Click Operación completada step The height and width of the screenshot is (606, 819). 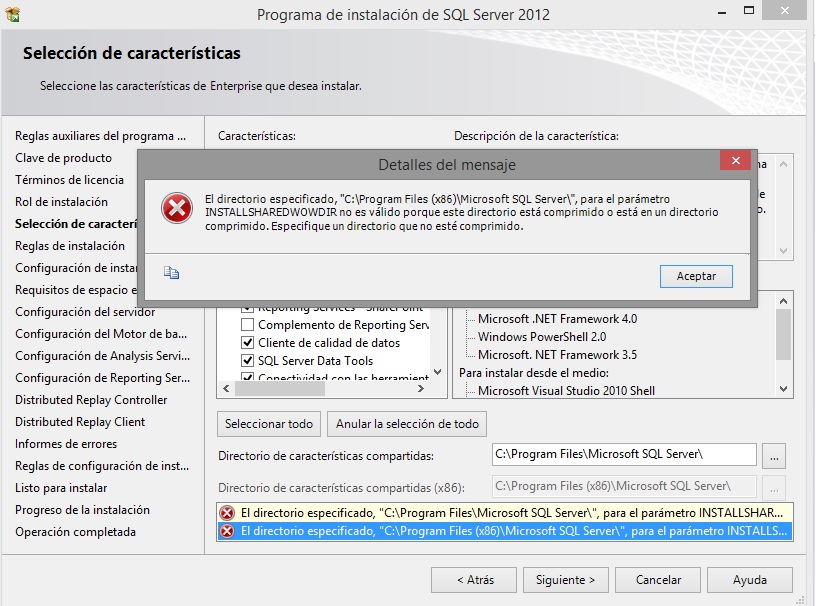[x=75, y=532]
